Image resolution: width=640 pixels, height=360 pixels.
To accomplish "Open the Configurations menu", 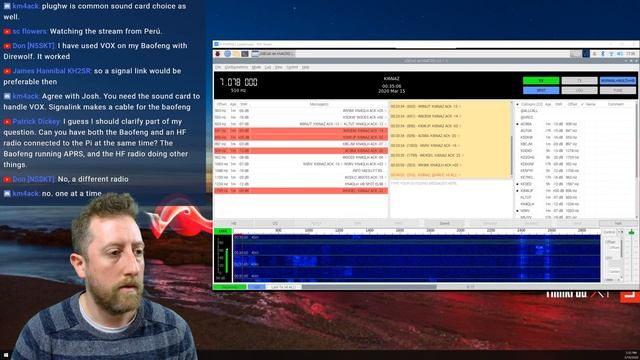I will pos(236,67).
